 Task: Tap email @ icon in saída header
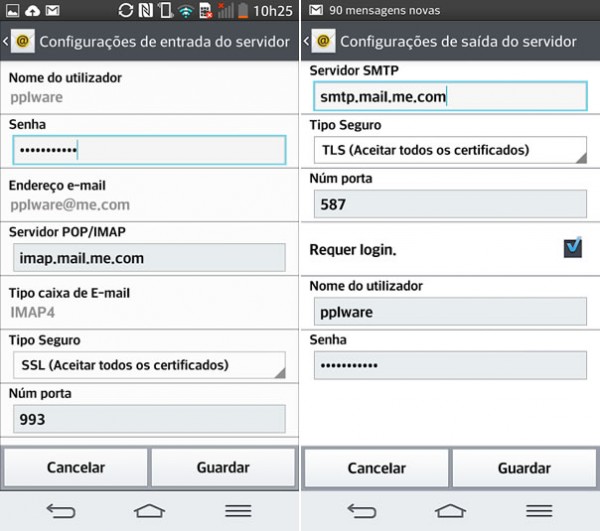(x=323, y=41)
